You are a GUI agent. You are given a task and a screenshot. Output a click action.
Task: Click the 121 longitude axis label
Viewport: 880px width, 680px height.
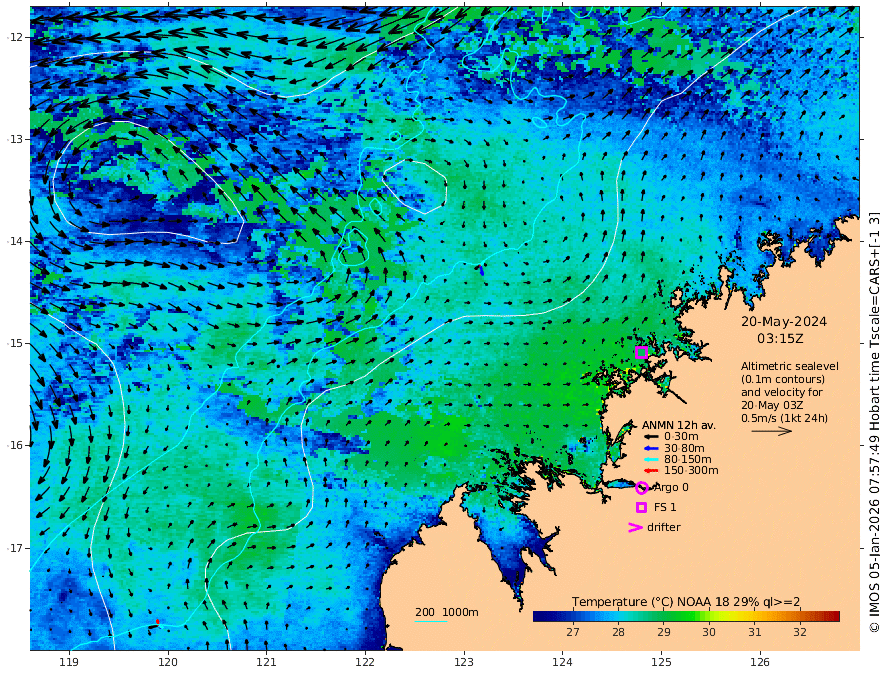pyautogui.click(x=267, y=663)
